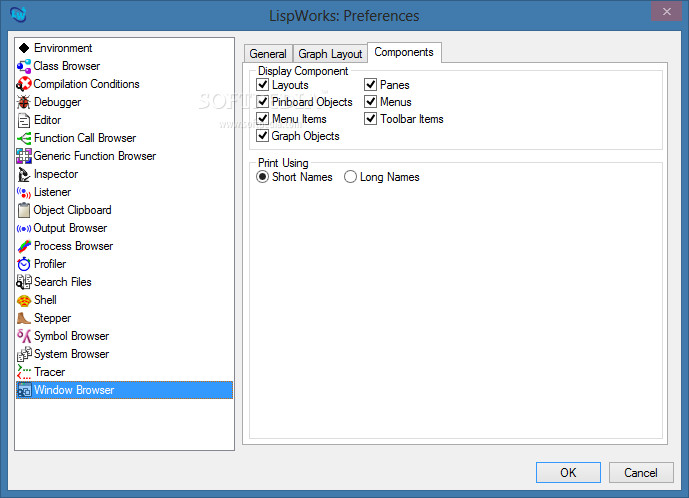Open the Listener preferences label
The height and width of the screenshot is (498, 689).
tap(52, 192)
